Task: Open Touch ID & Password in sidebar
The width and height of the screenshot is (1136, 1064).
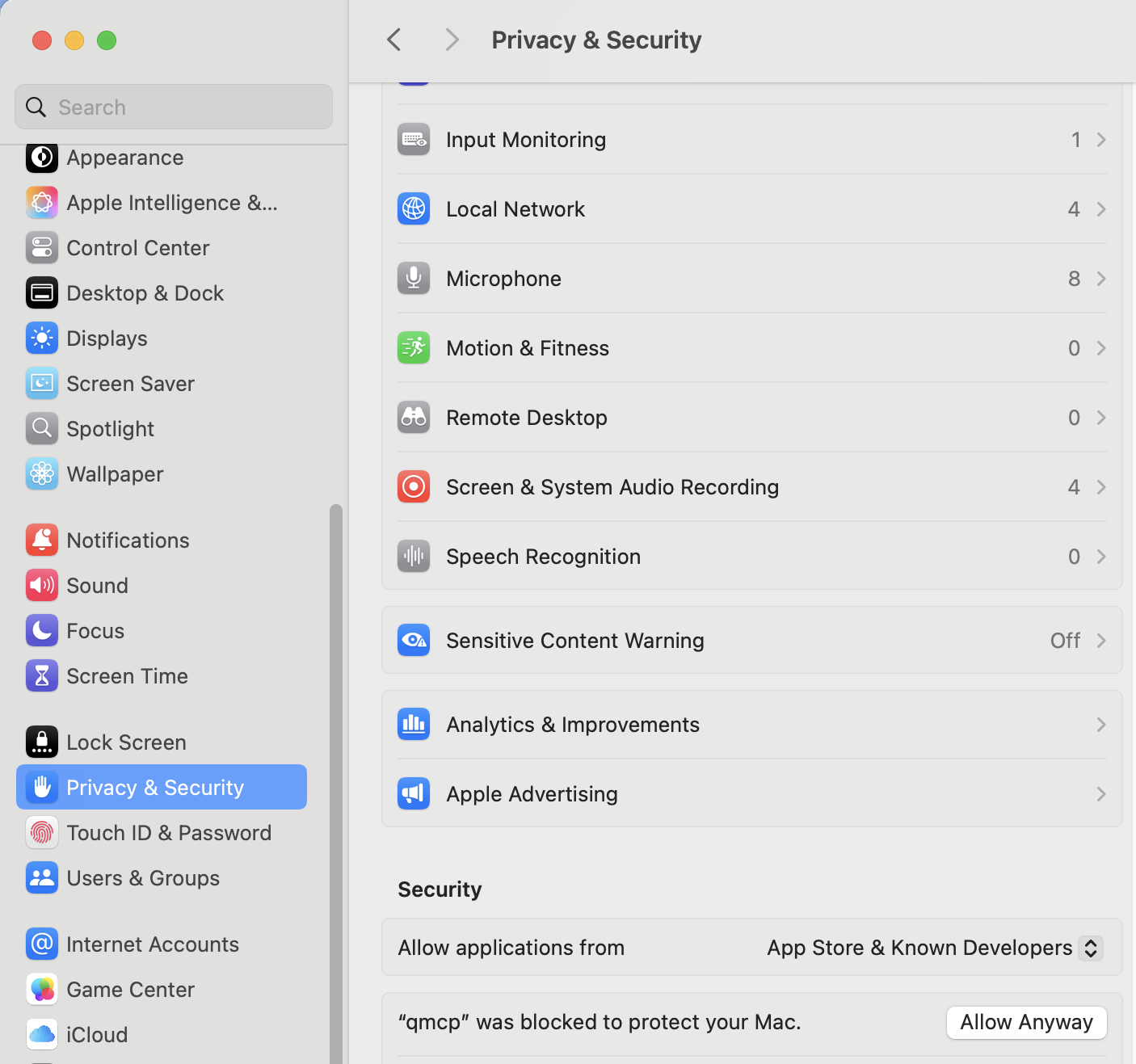Action: [168, 833]
